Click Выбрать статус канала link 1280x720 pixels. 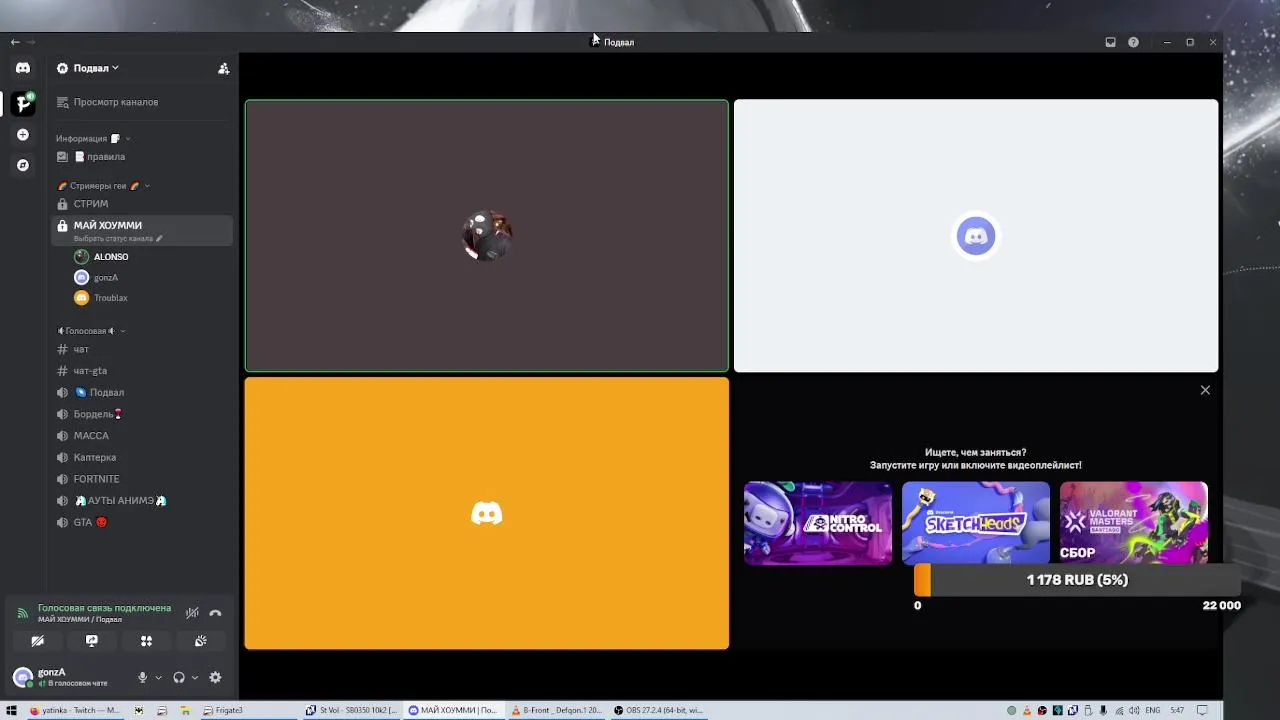coord(117,239)
